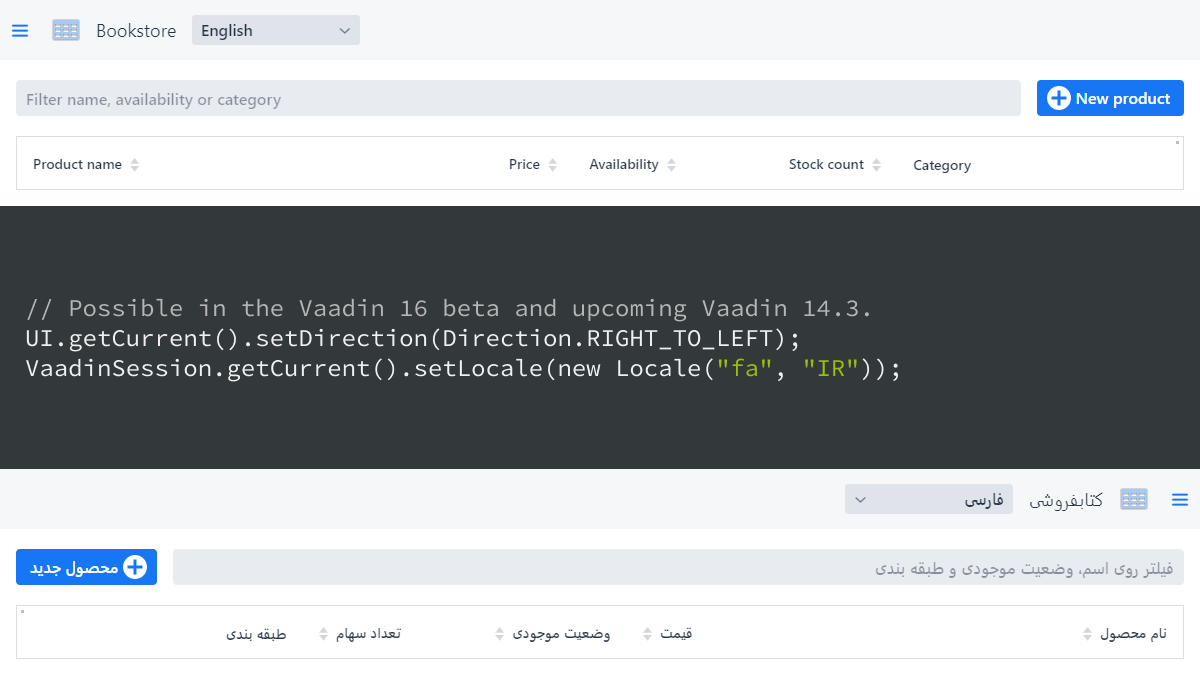Screen dimensions: 1200x675
Task: Click the طبقه بندی column header
Action: click(255, 634)
